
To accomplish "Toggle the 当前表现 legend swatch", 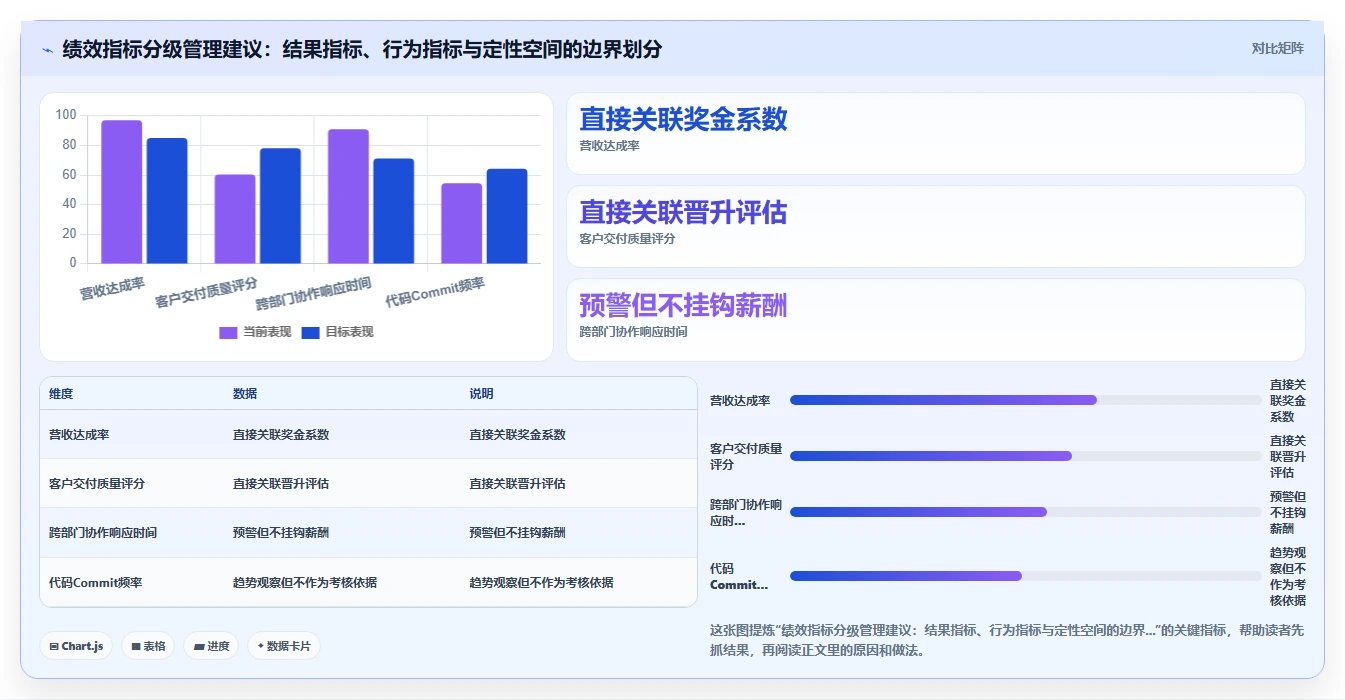I will pyautogui.click(x=228, y=332).
